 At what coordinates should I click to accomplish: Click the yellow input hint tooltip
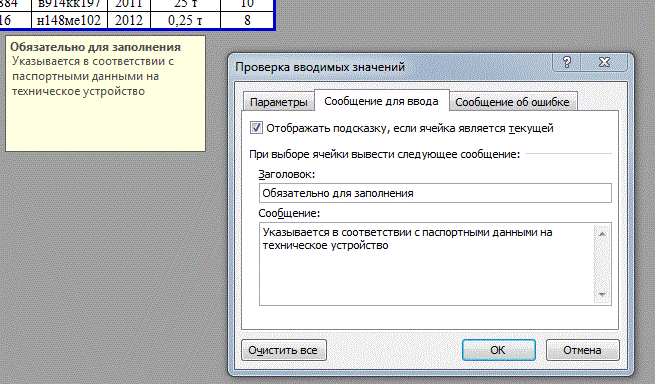[105, 93]
